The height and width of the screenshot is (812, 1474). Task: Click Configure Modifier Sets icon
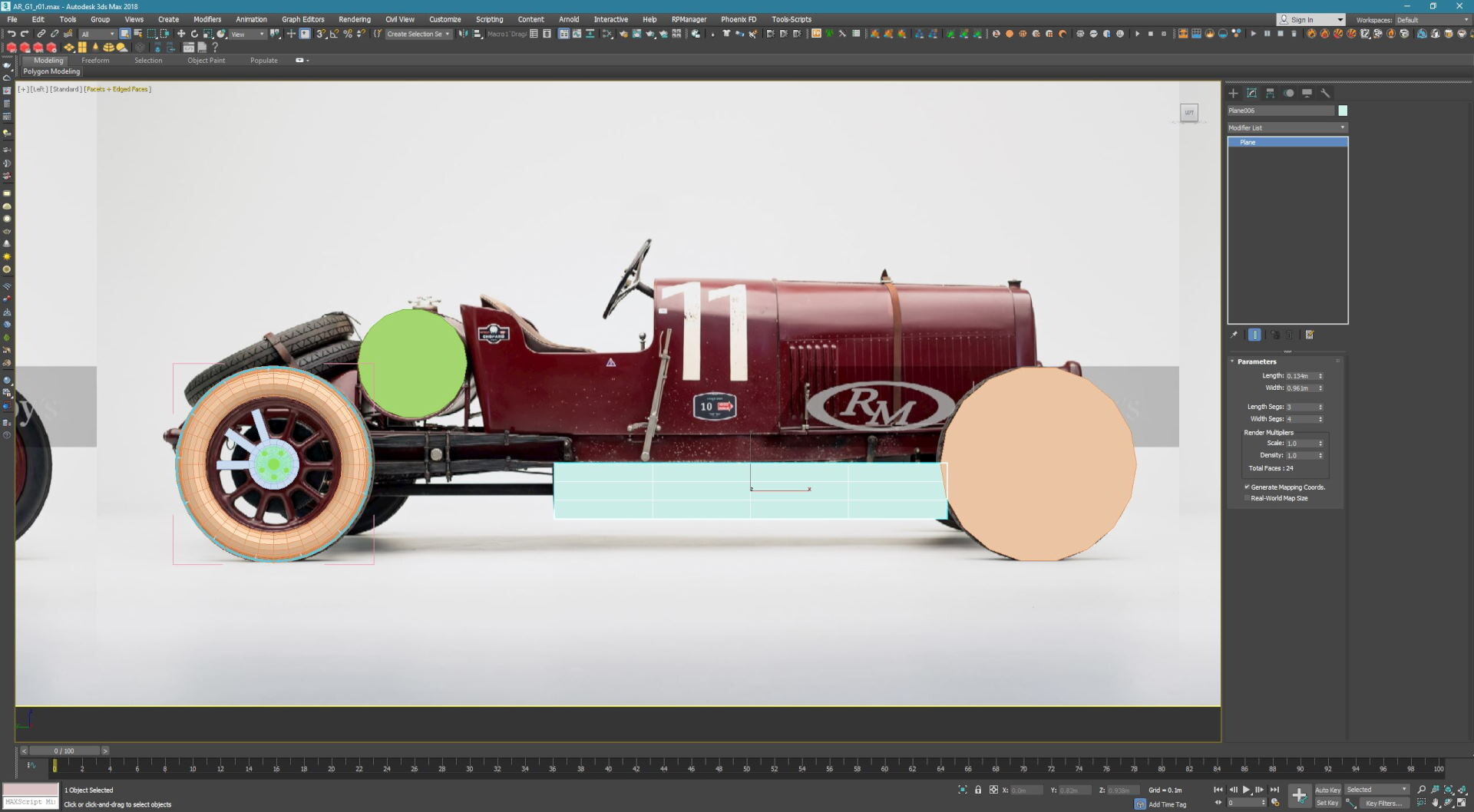[1310, 335]
